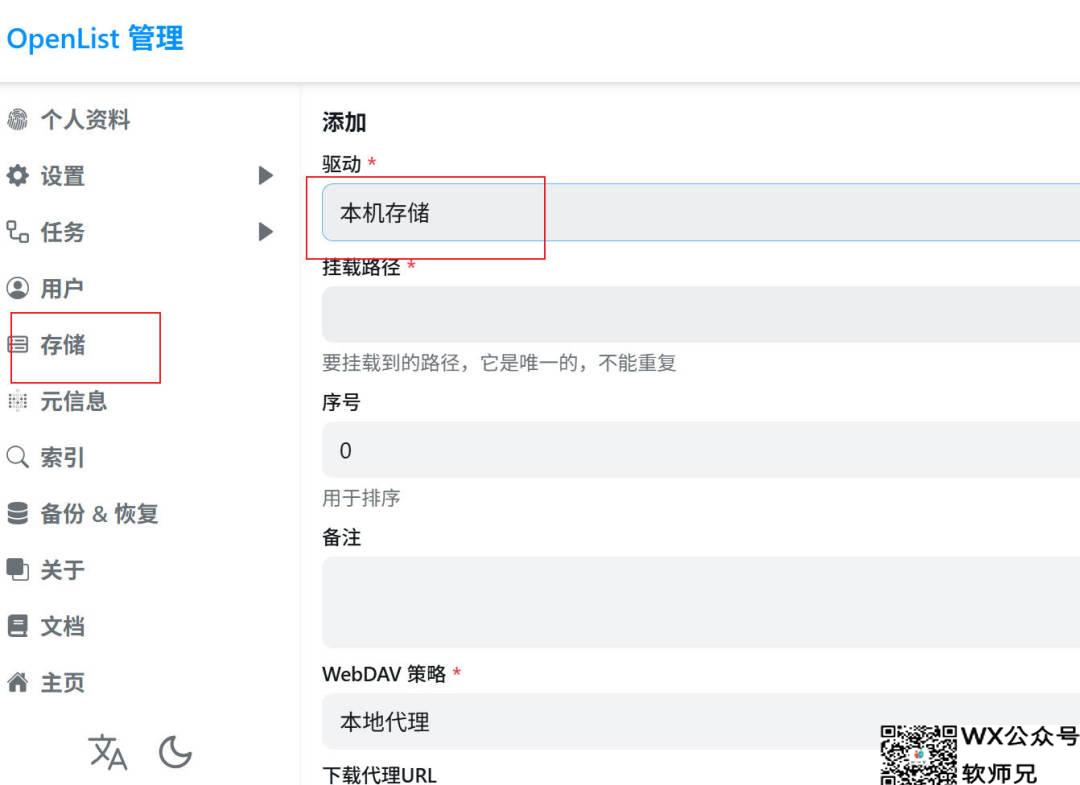This screenshot has height=785, width=1080.
Task: Click the hint text 要挂载到的路径，它是唯一的，不能重复
Action: point(499,362)
